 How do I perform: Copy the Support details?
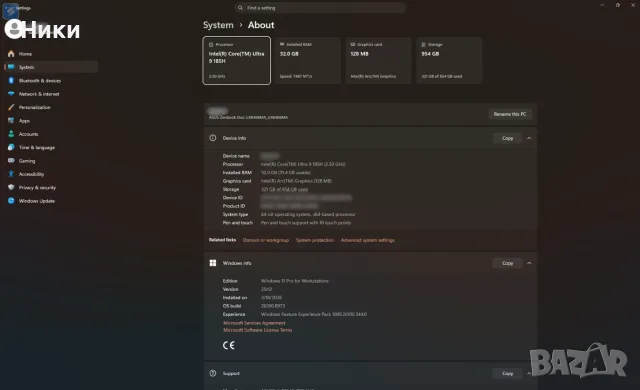point(507,373)
